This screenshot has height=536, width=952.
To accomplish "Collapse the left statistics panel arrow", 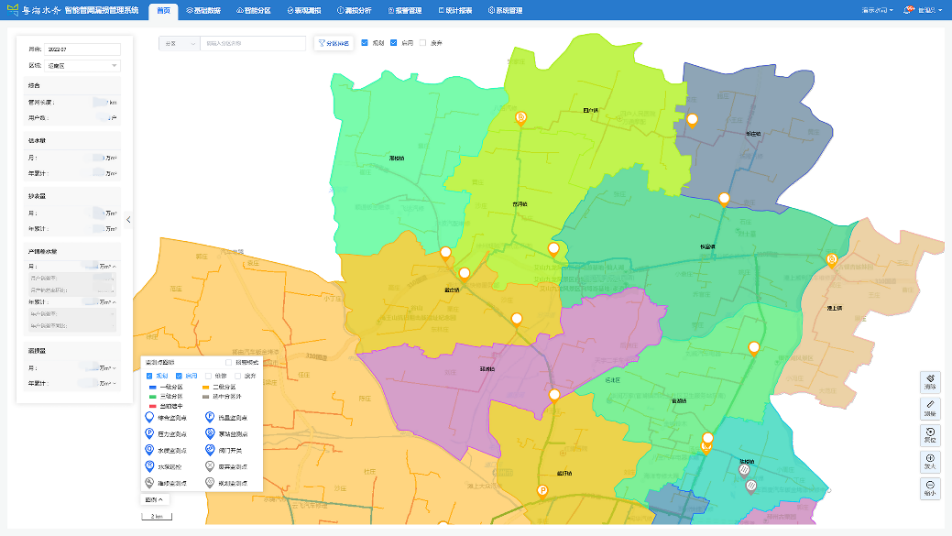I will (129, 219).
